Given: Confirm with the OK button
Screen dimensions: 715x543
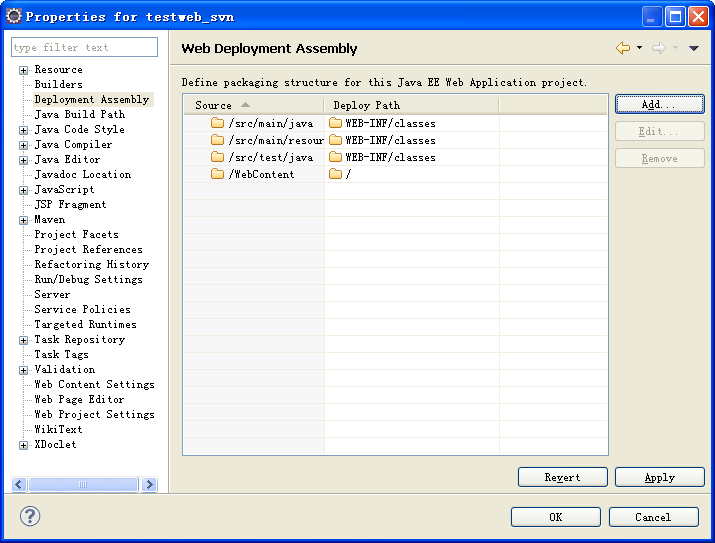Looking at the screenshot, I should point(555,517).
